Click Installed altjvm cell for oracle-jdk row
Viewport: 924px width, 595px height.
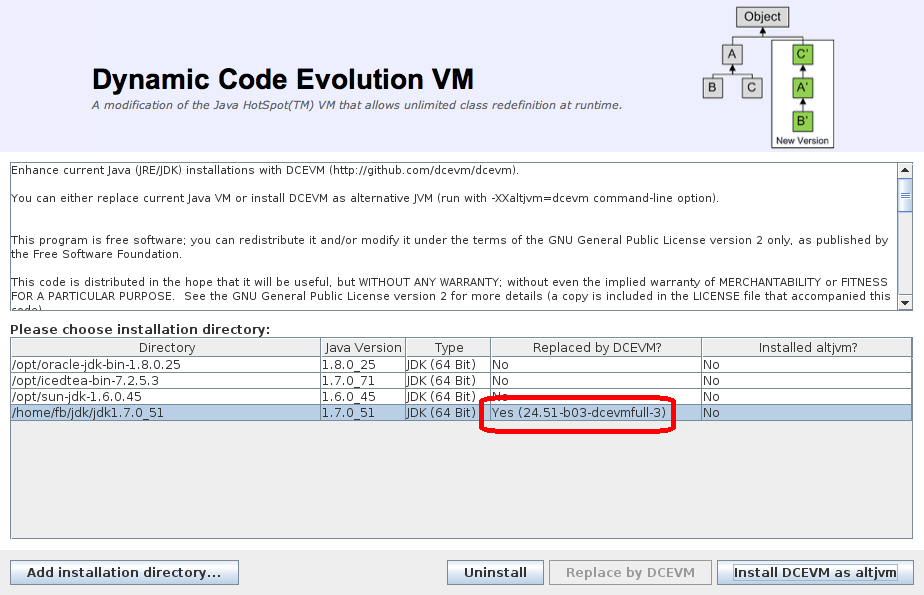coord(807,365)
